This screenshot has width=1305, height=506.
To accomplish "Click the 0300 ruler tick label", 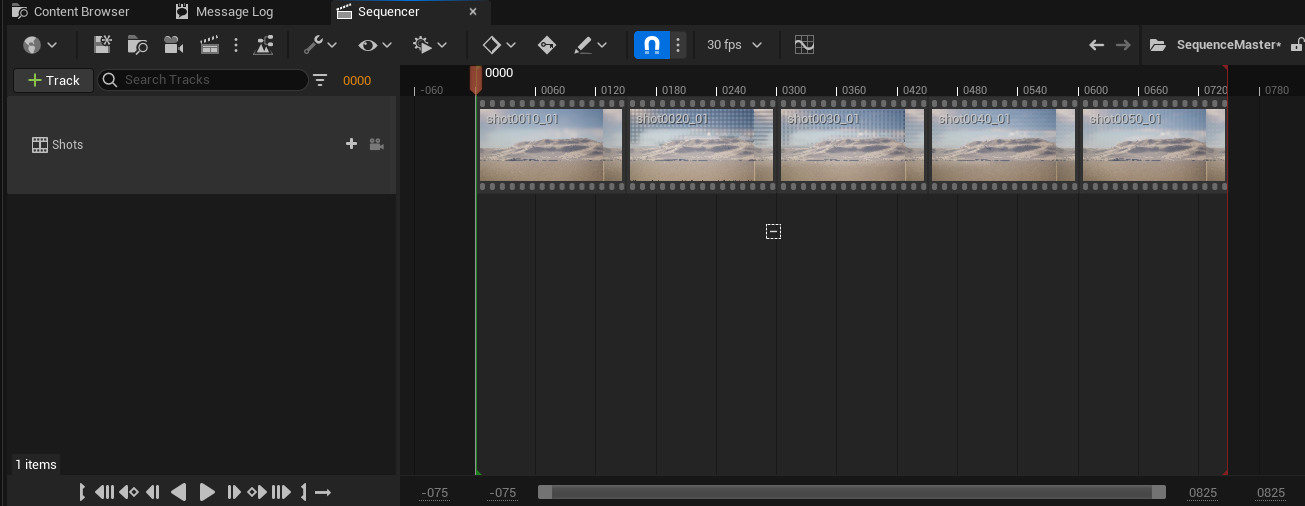I will 794,90.
